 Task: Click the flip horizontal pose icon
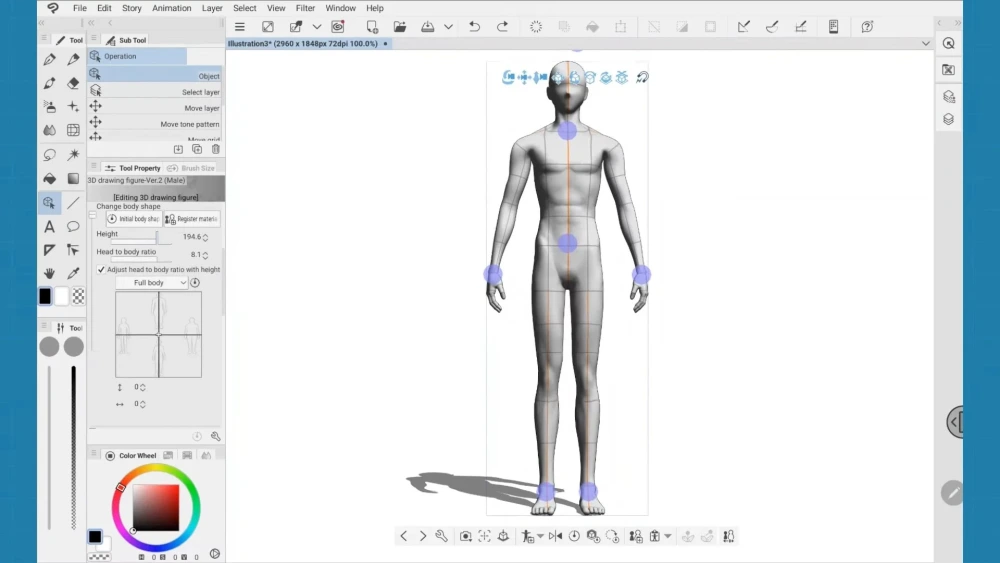point(555,536)
